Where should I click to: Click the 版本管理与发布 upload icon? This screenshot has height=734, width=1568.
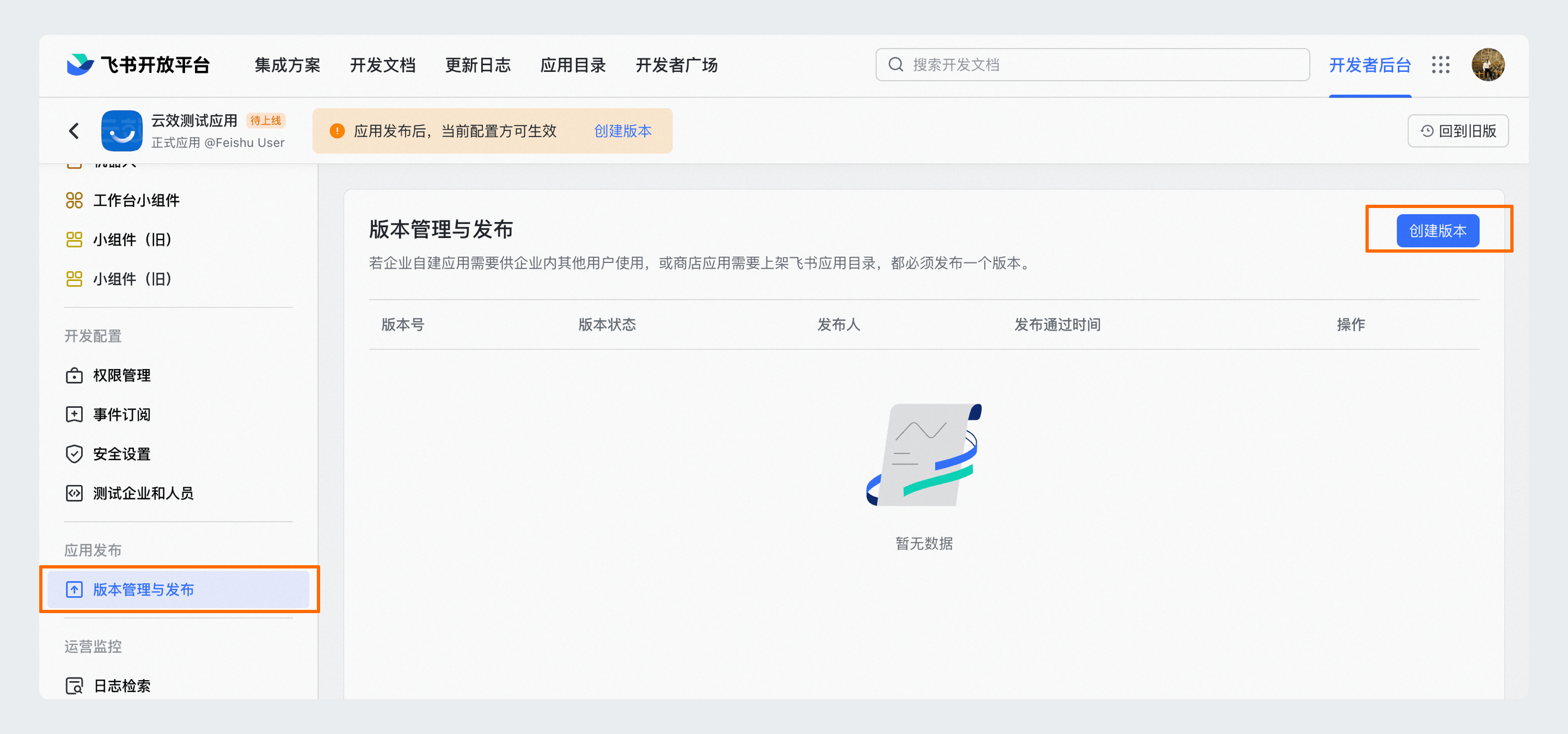point(74,589)
